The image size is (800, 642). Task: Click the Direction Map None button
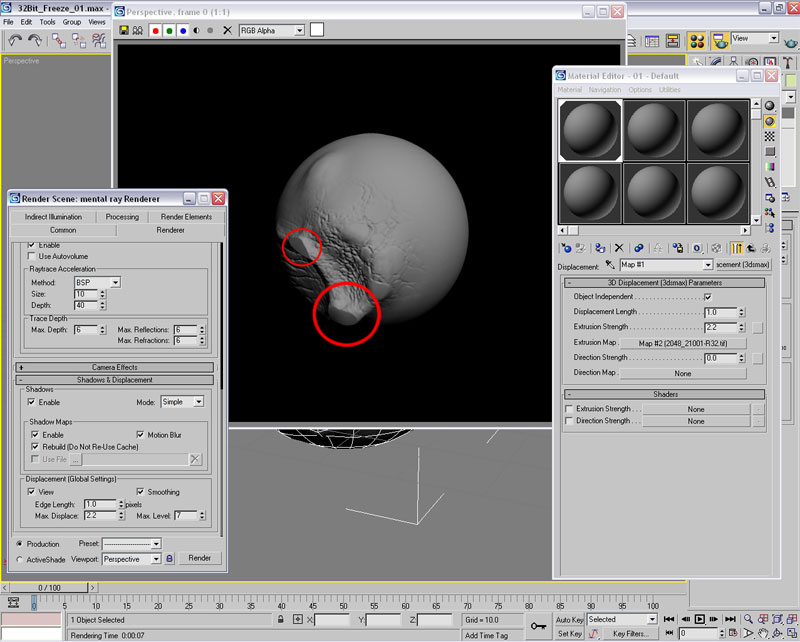[683, 373]
